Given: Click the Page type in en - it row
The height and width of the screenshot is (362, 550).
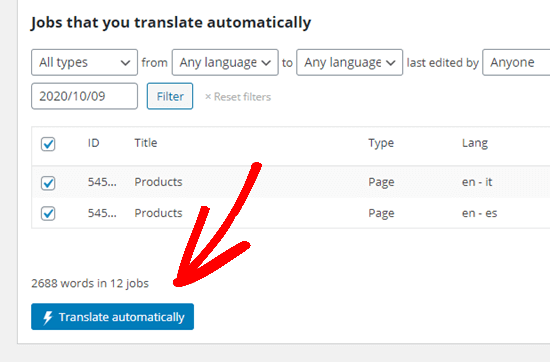Looking at the screenshot, I should 381,182.
